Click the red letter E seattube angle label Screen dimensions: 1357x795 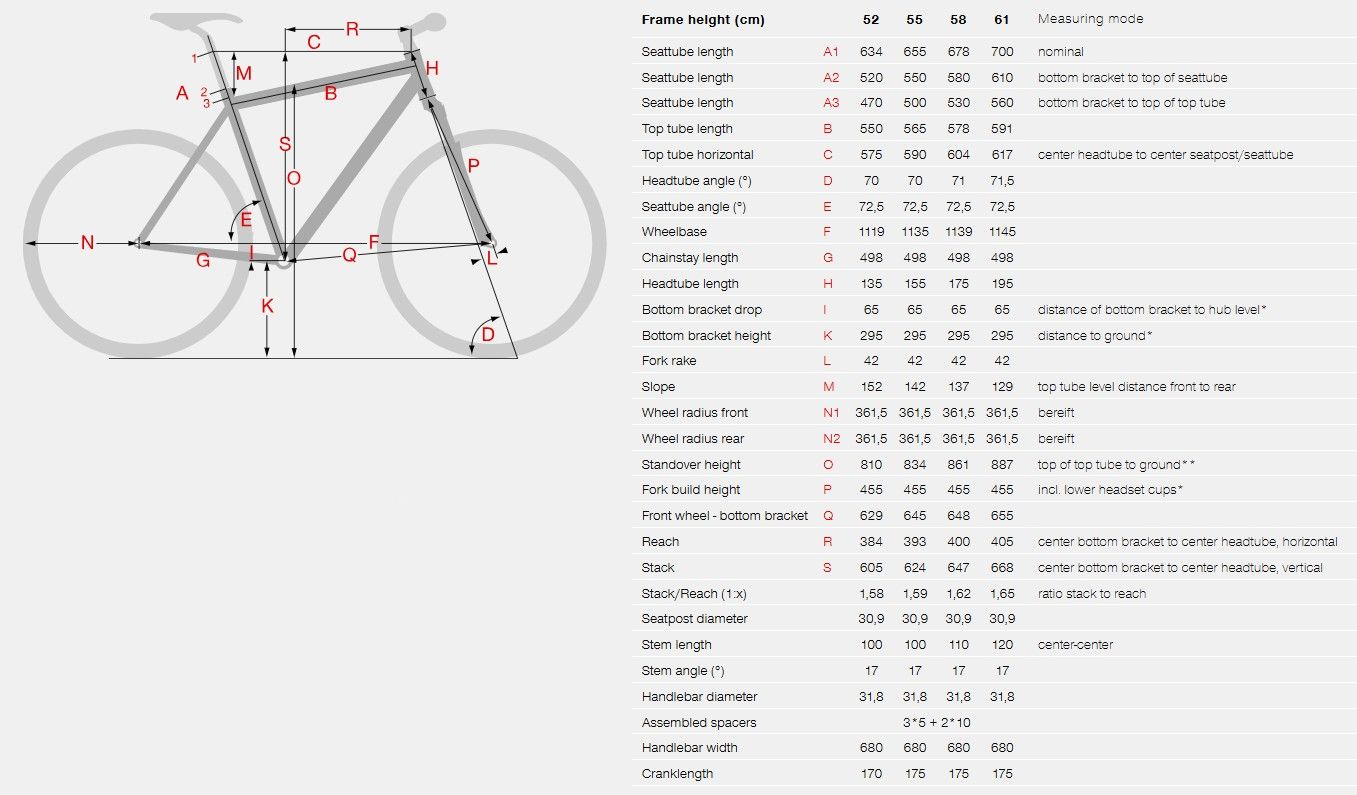click(246, 220)
